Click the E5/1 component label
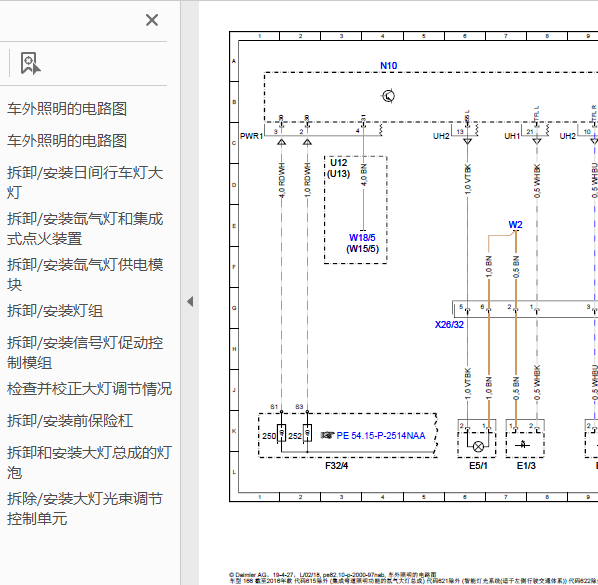 tap(478, 466)
